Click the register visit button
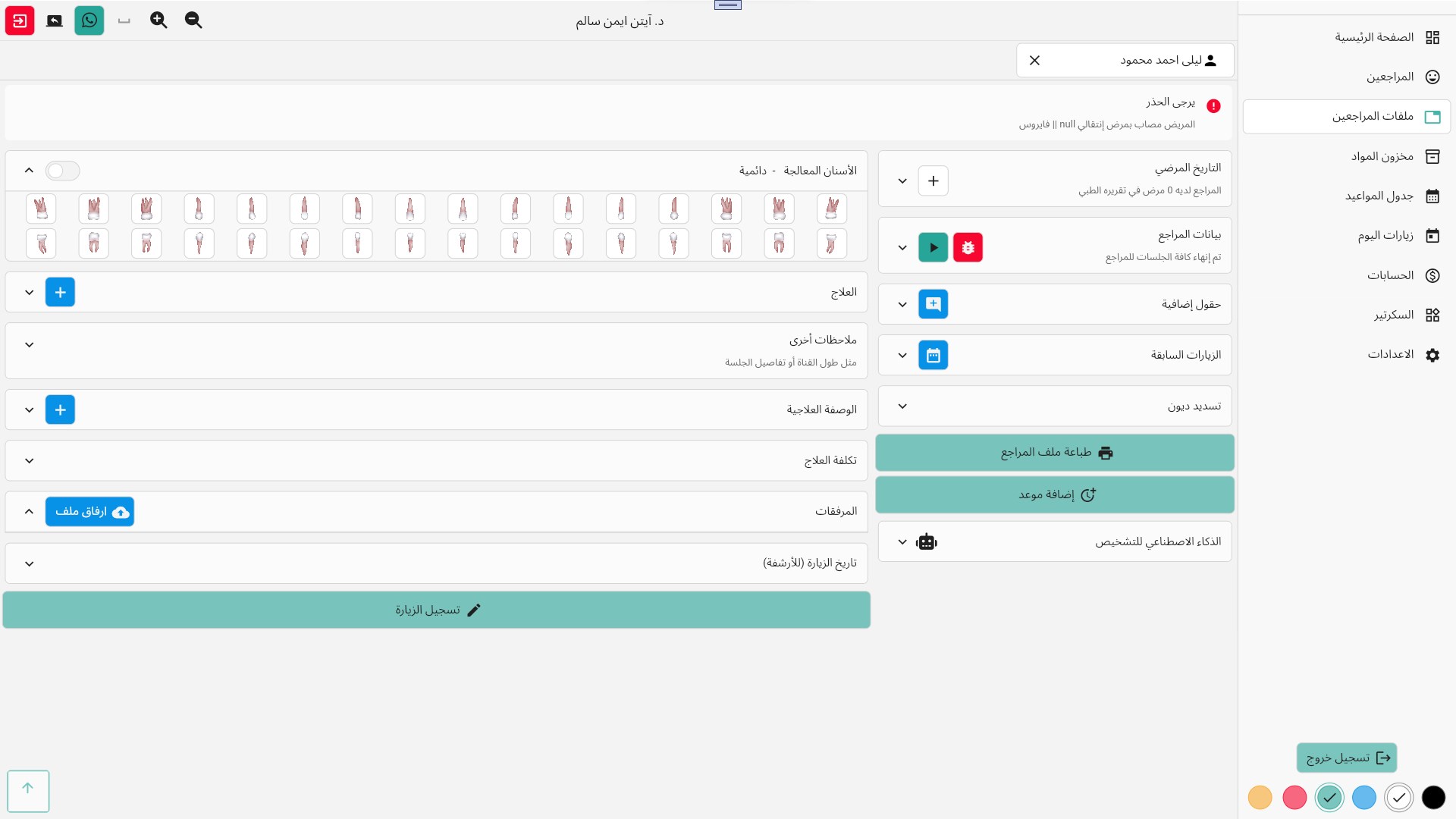Viewport: 1456px width, 819px height. 436,610
